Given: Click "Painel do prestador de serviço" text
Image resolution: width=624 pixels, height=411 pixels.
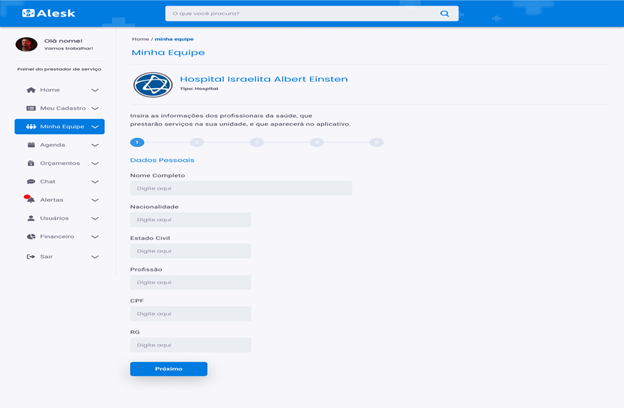Looking at the screenshot, I should [59, 69].
